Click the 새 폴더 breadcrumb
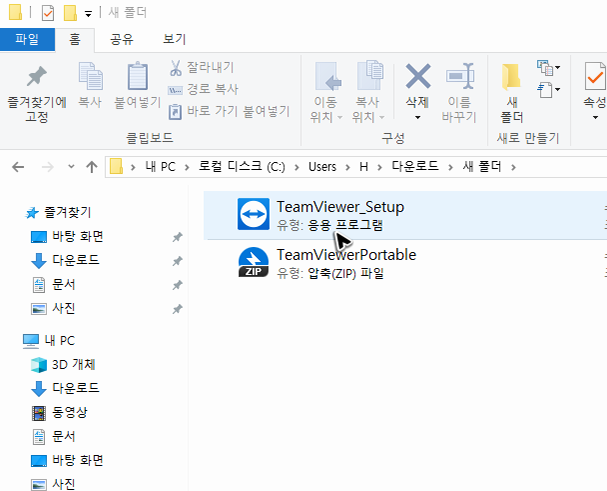The image size is (607, 491). pos(482,167)
